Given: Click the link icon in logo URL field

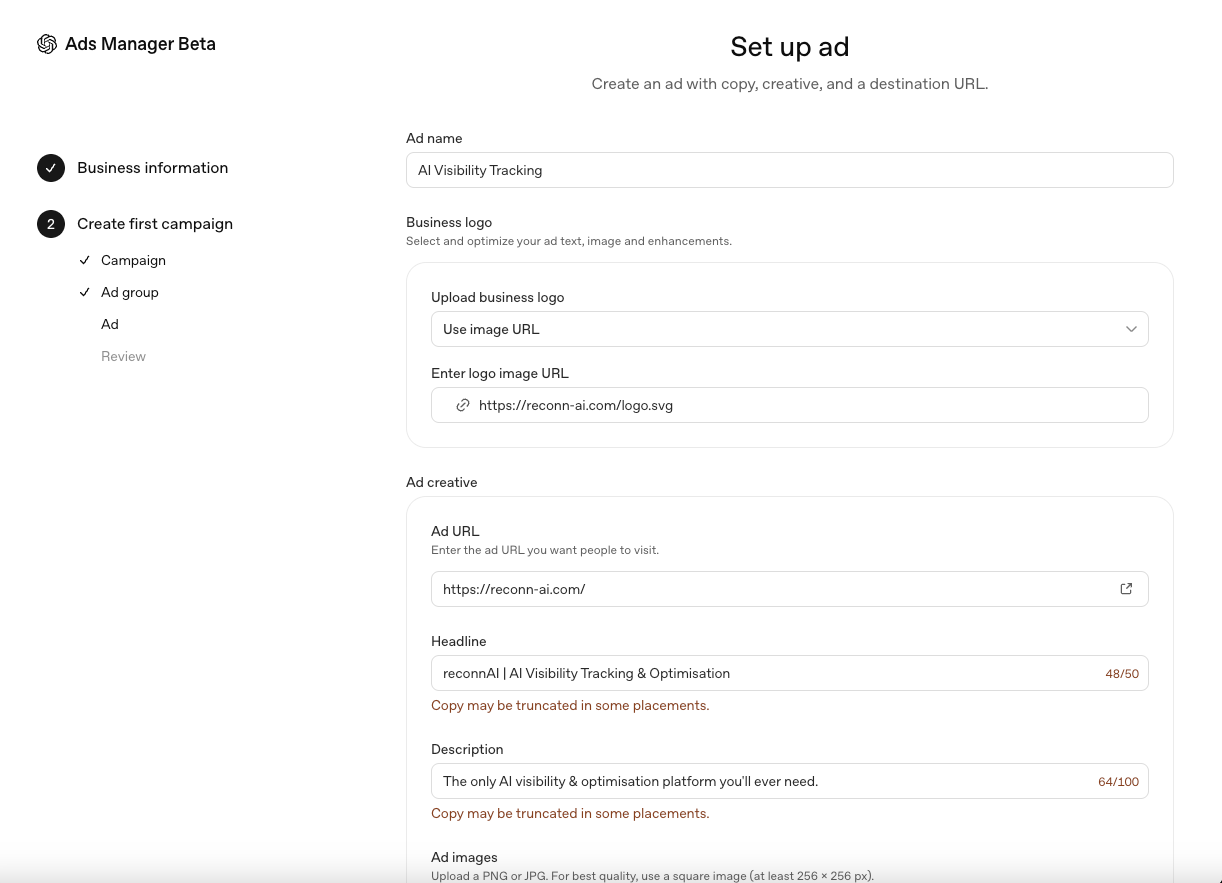Looking at the screenshot, I should 463,405.
